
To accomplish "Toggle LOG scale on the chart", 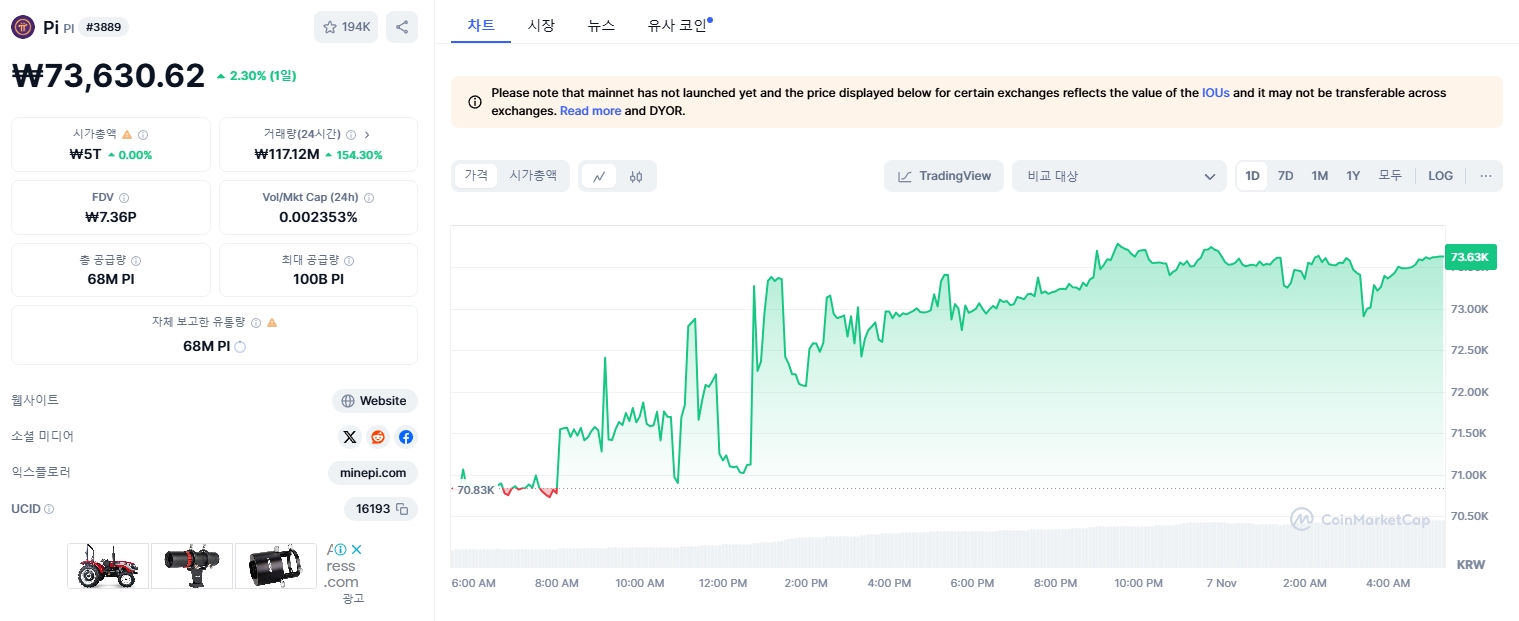I will pos(1440,175).
